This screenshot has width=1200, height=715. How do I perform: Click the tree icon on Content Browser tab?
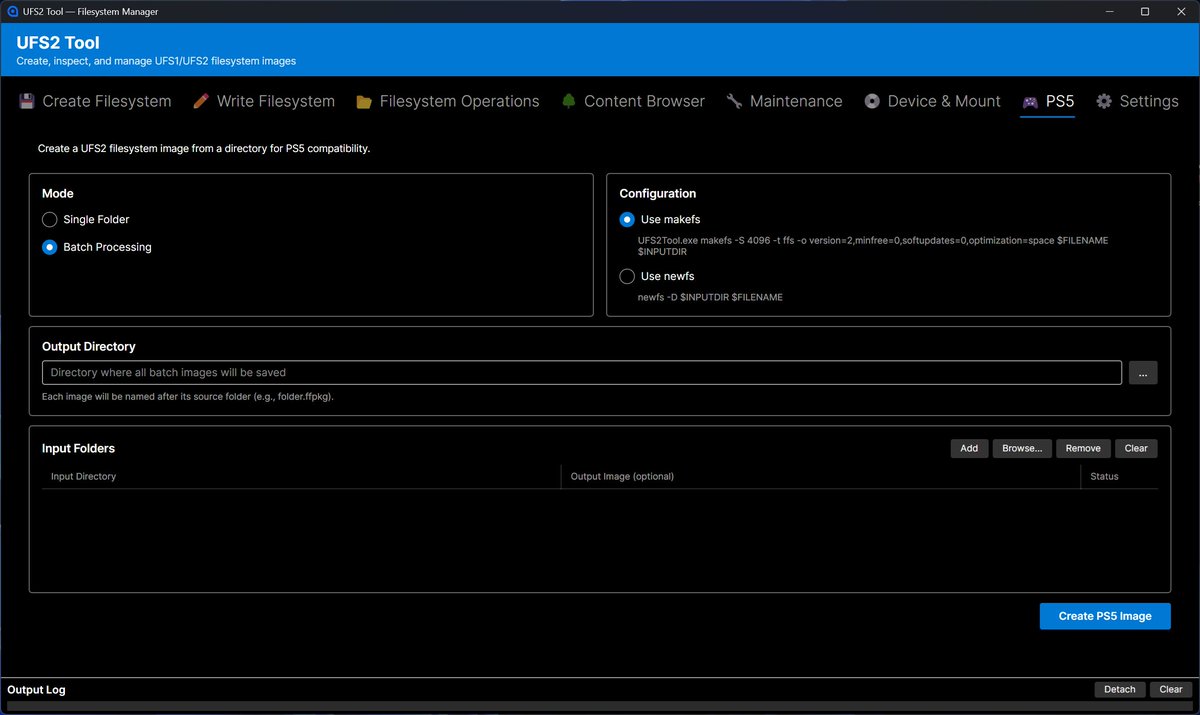pyautogui.click(x=569, y=101)
